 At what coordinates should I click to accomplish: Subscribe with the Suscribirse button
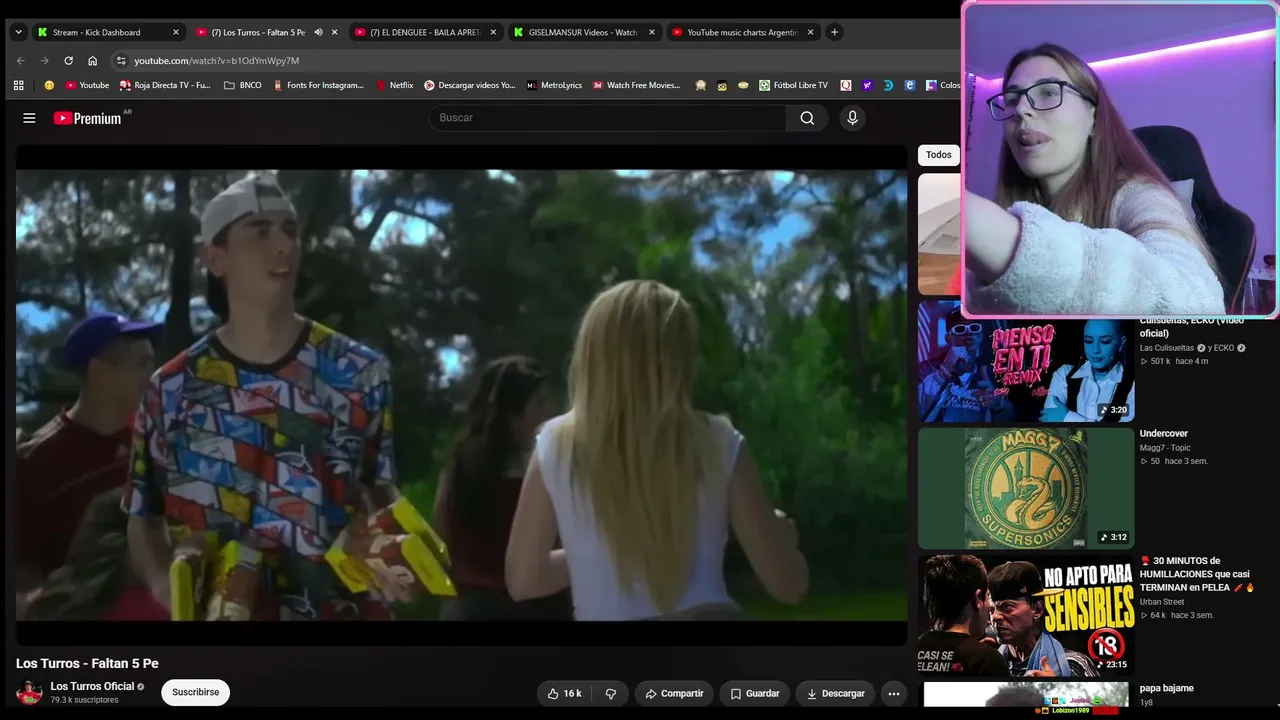point(195,692)
